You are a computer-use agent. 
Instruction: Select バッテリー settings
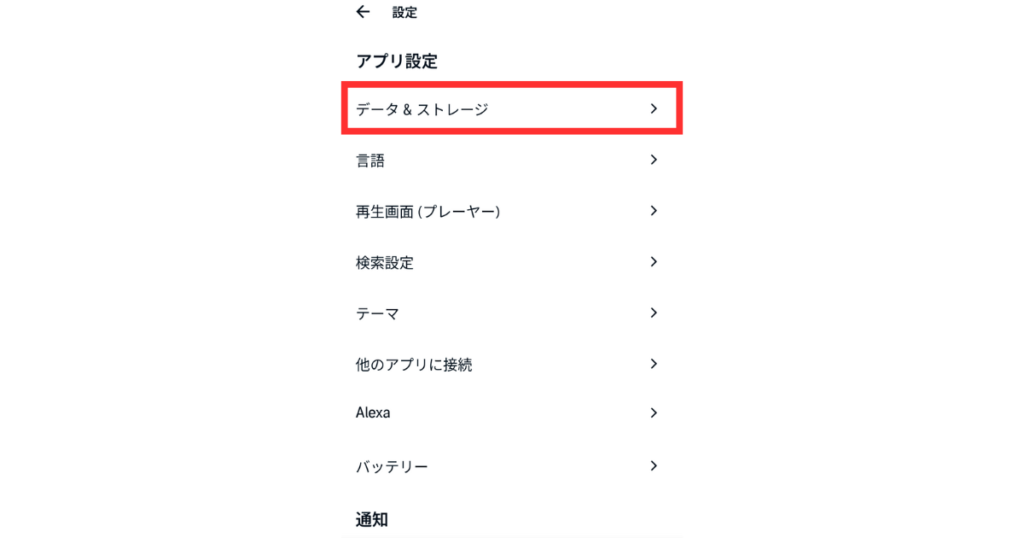pos(512,466)
